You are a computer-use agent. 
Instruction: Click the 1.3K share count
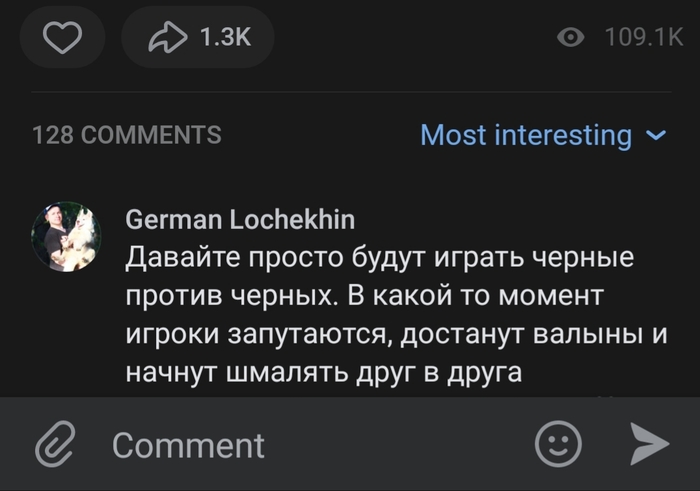225,38
